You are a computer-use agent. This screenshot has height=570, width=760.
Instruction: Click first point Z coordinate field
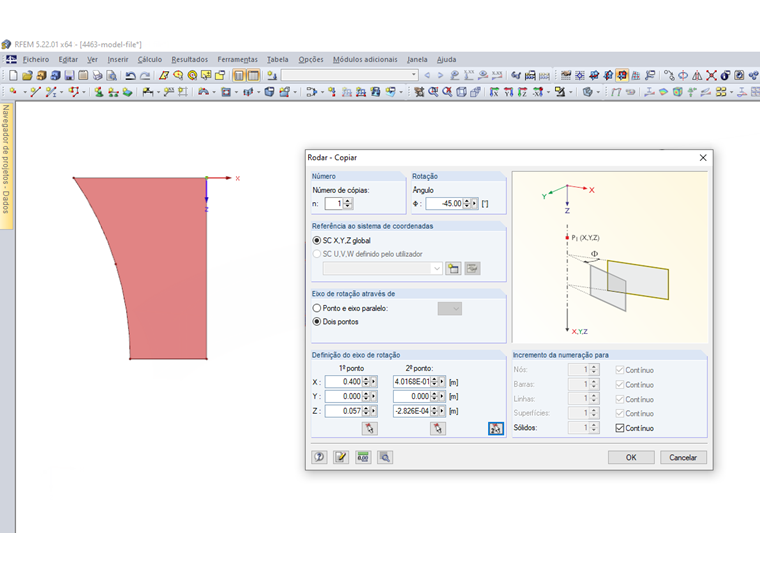(x=344, y=411)
